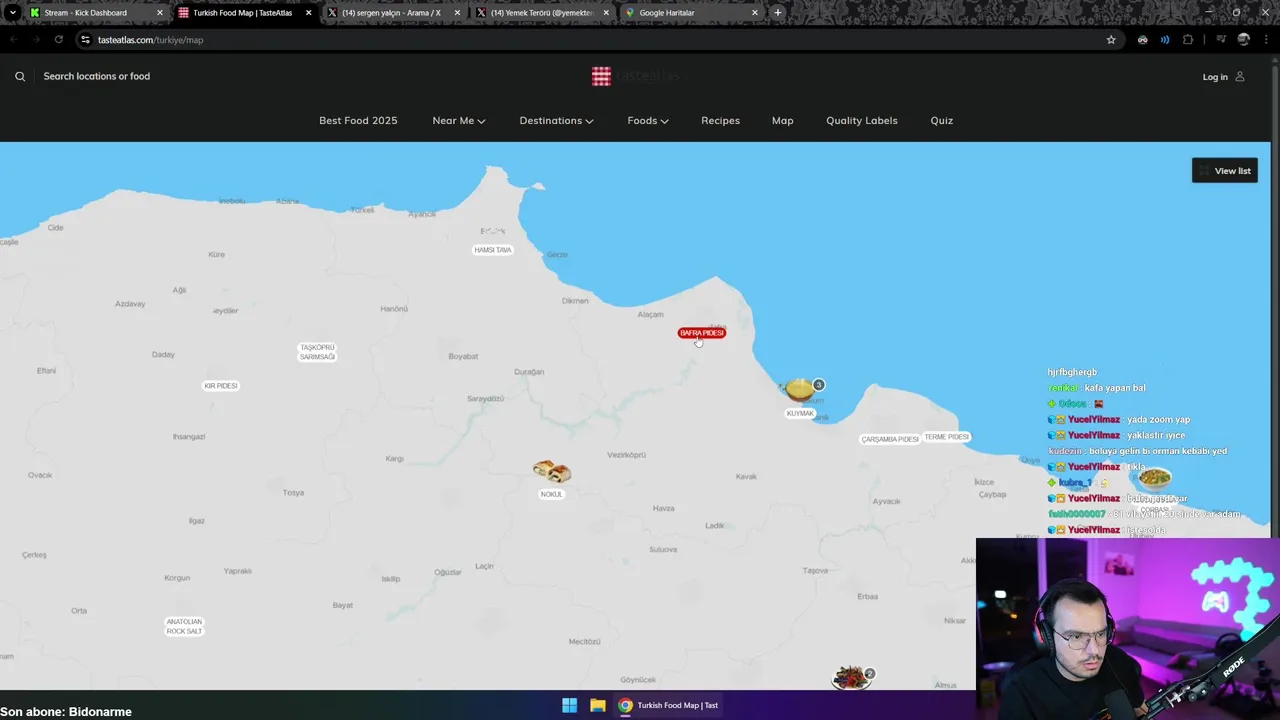
Task: Open the TasteAtlas logo home link
Action: point(636,76)
